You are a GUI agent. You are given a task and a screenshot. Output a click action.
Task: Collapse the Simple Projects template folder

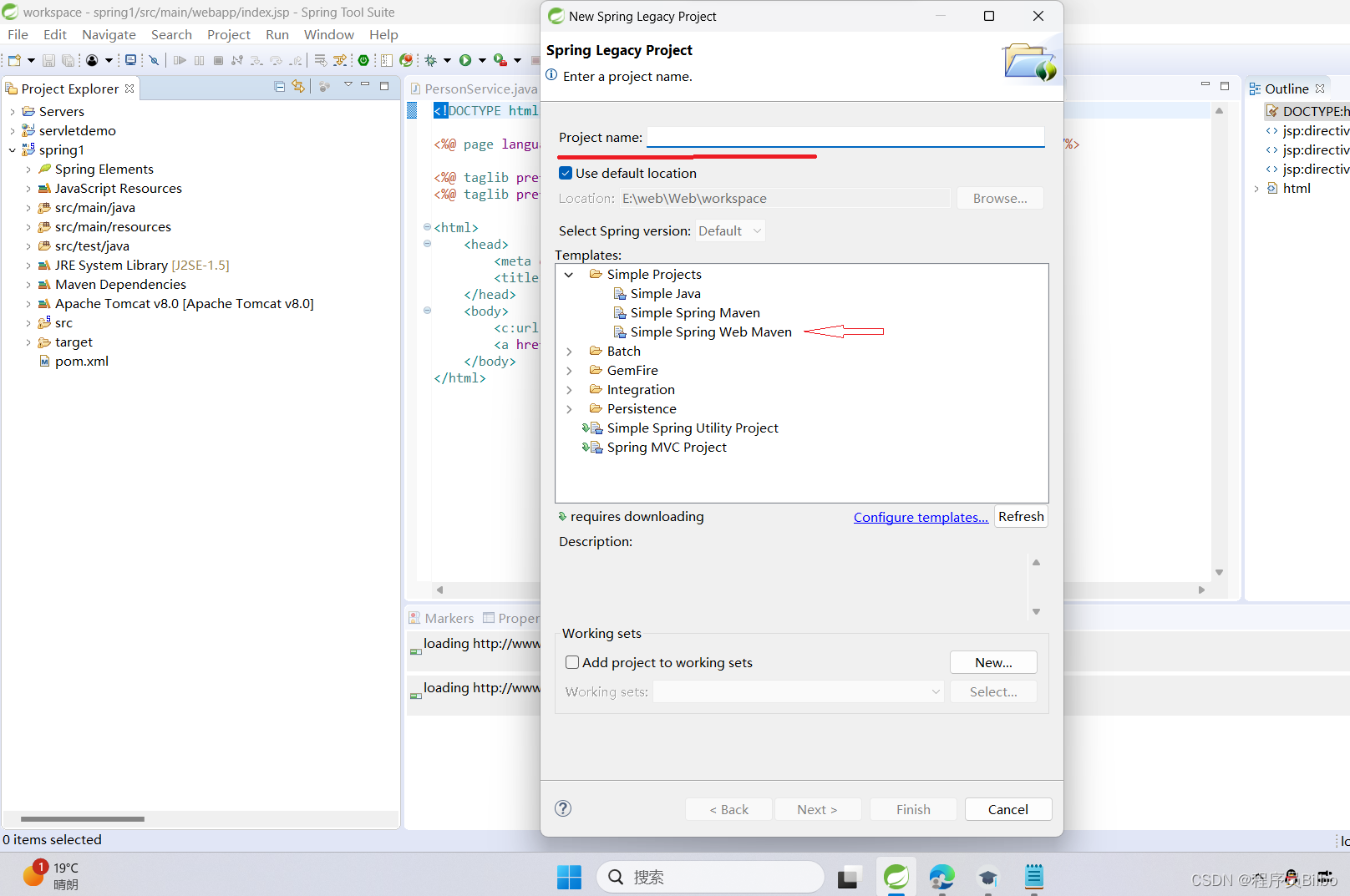click(569, 275)
